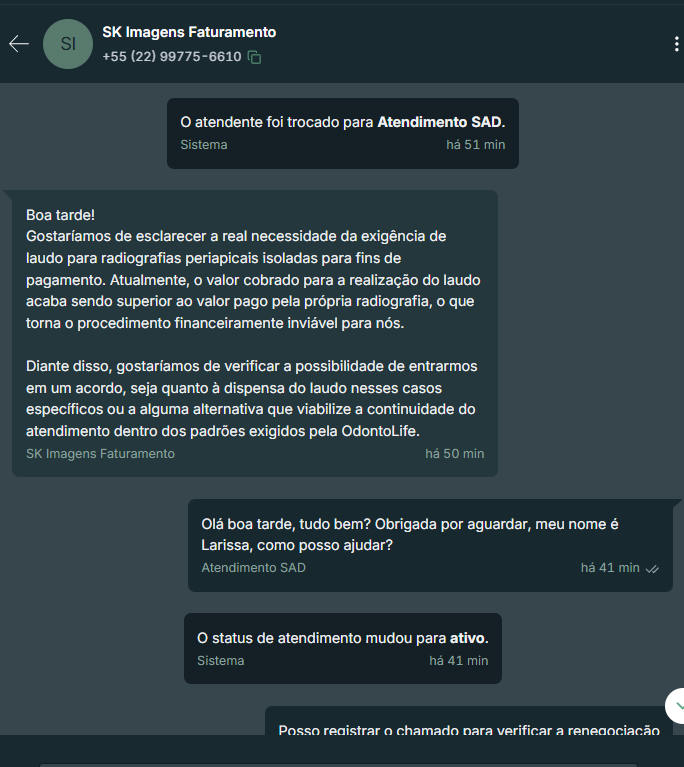Image resolution: width=684 pixels, height=767 pixels.
Task: Click the 'Atendimento SAD' sender label under Larissa's message
Action: coord(253,568)
